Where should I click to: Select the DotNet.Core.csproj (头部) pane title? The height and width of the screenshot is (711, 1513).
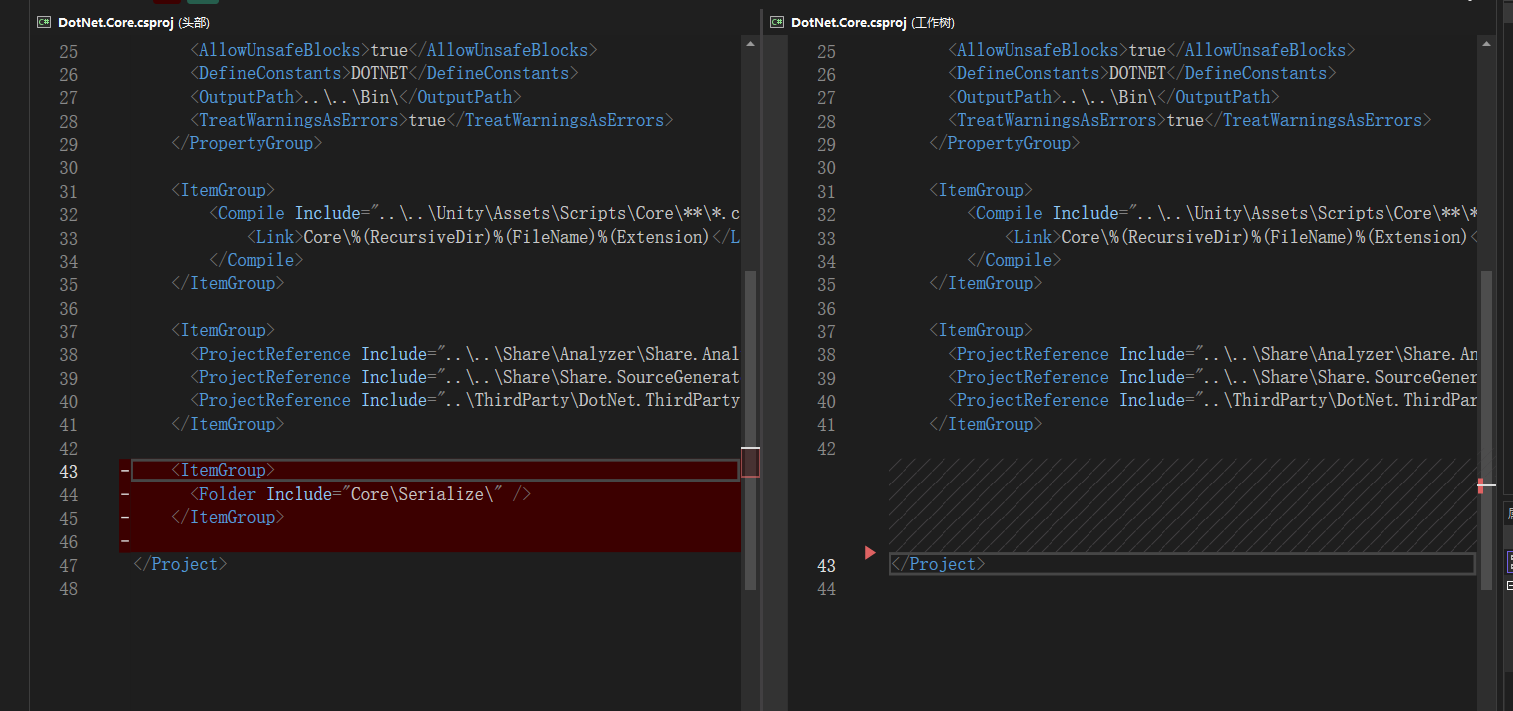click(x=134, y=21)
